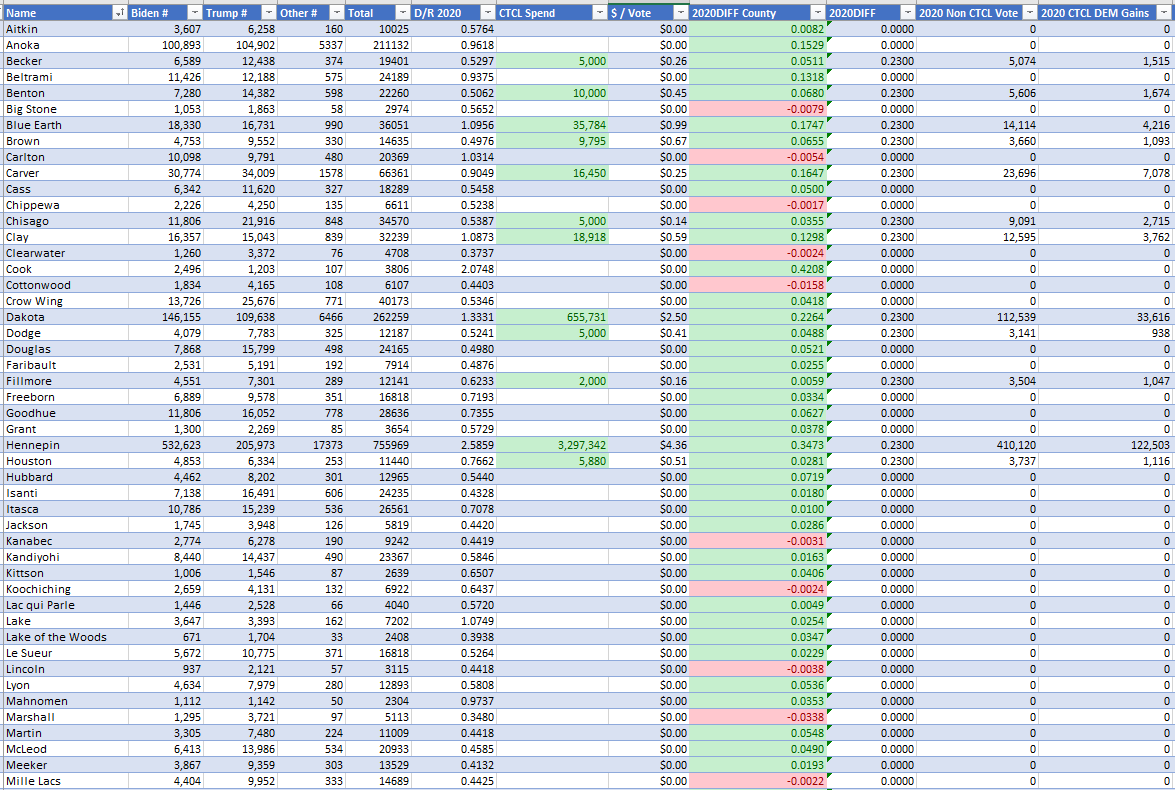Open the D/R 2020 column filter dropdown

click(x=487, y=13)
